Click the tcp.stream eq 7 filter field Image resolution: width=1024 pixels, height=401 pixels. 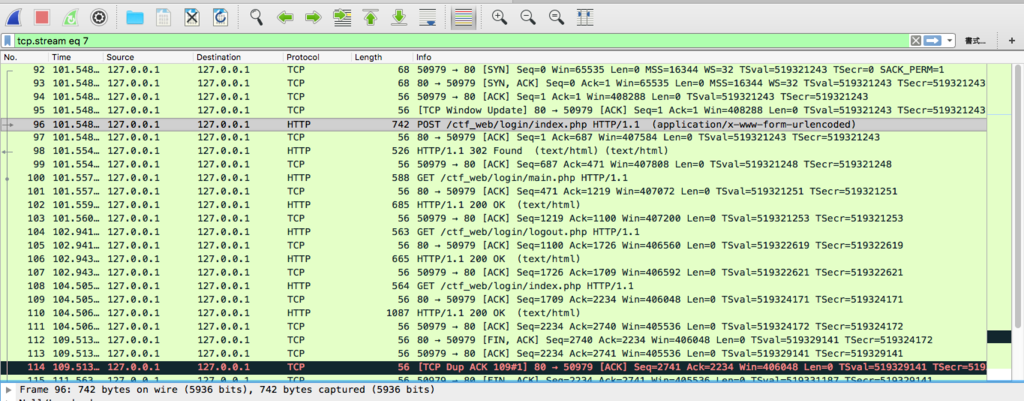point(460,40)
